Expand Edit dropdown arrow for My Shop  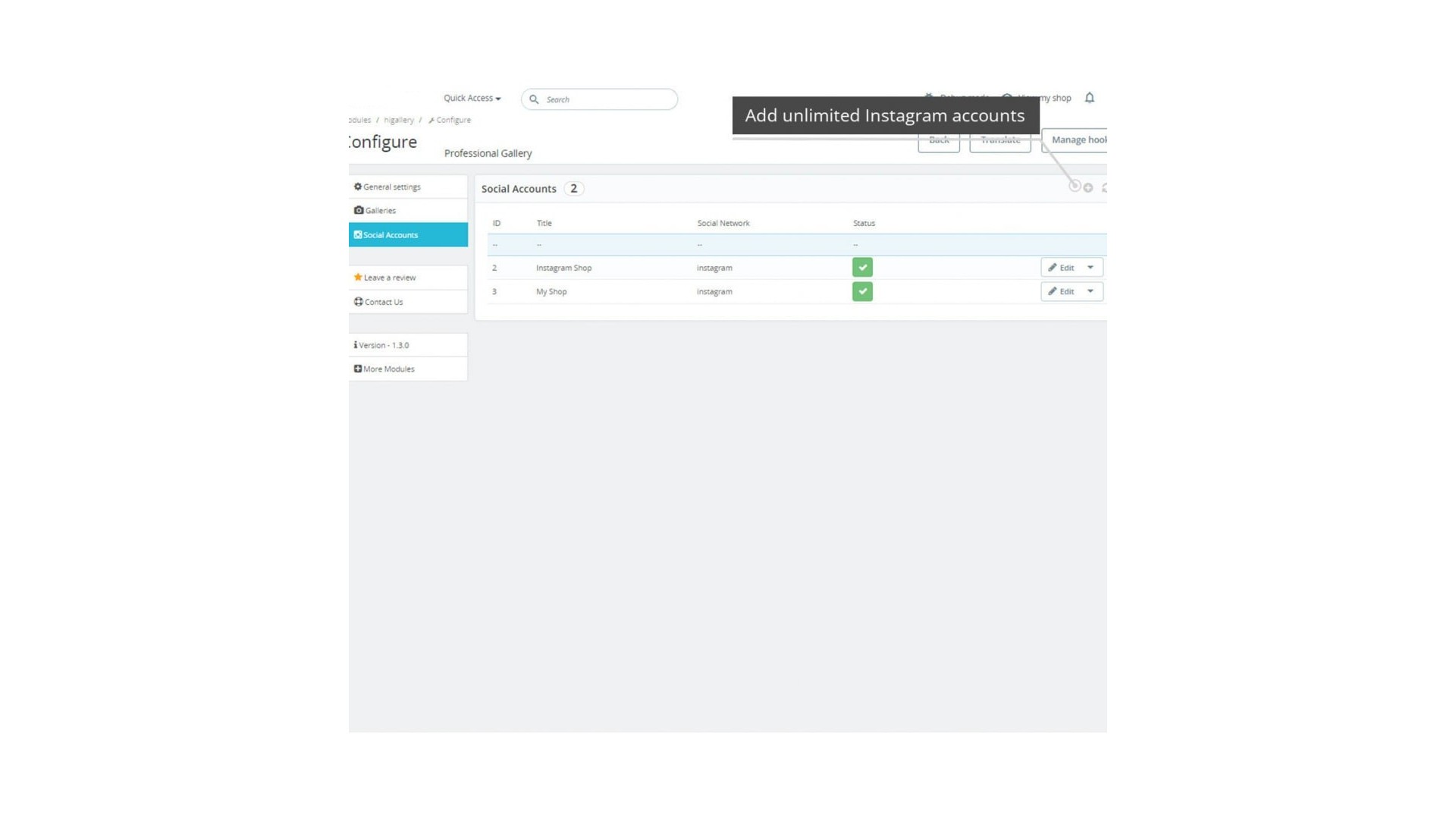point(1090,292)
